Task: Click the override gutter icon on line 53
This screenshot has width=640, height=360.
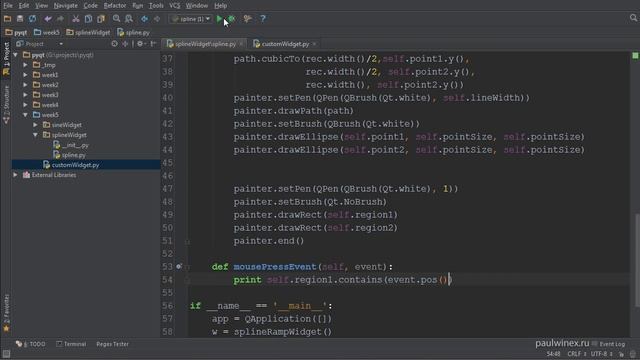Action: click(x=179, y=267)
